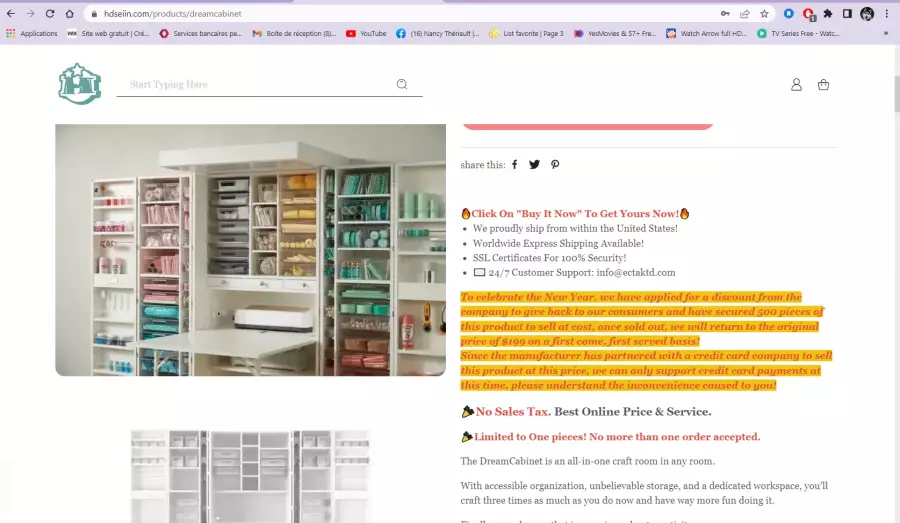Share on Facebook
Viewport: 900px width, 523px height.
515,165
